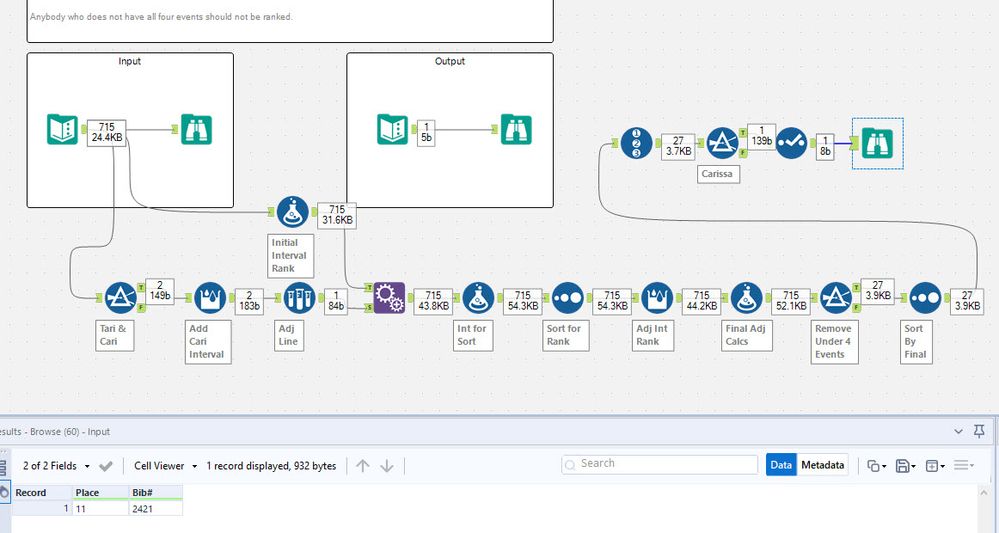Select the Text Input tool in Input container

62,129
